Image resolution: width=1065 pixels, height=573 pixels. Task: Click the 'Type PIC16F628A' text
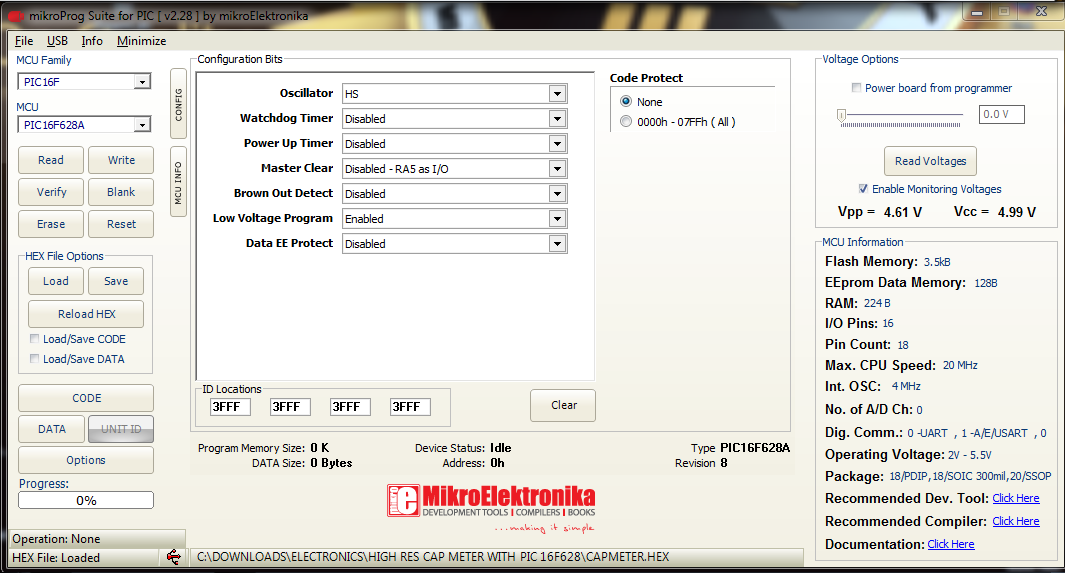pyautogui.click(x=740, y=448)
